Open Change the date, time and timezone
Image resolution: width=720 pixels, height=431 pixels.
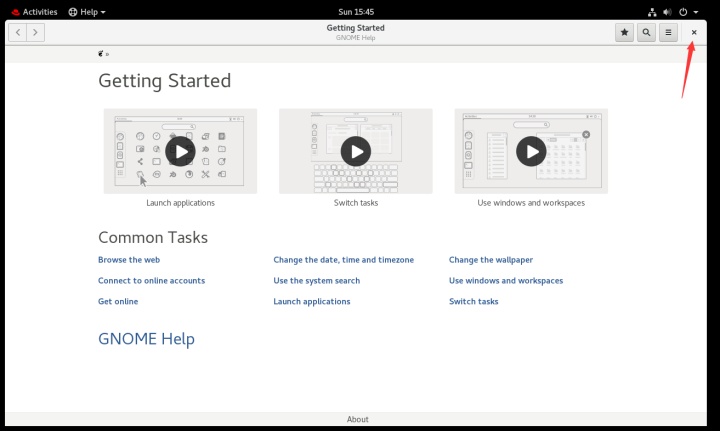pos(343,260)
